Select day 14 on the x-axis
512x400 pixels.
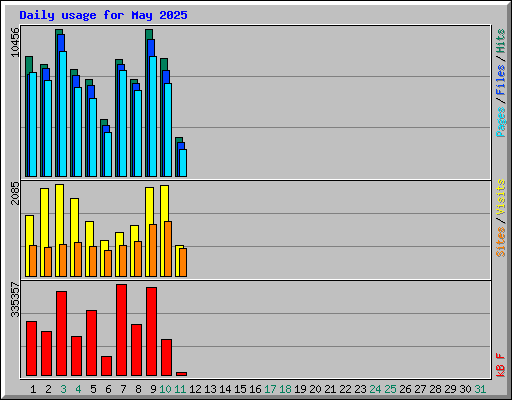pyautogui.click(x=225, y=389)
